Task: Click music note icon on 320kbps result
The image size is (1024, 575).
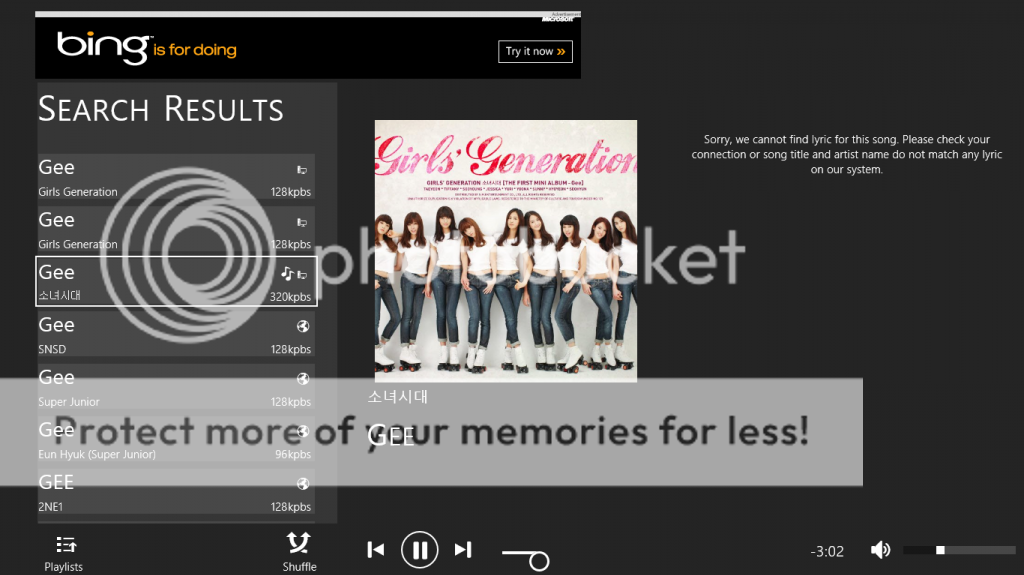Action: 287,274
